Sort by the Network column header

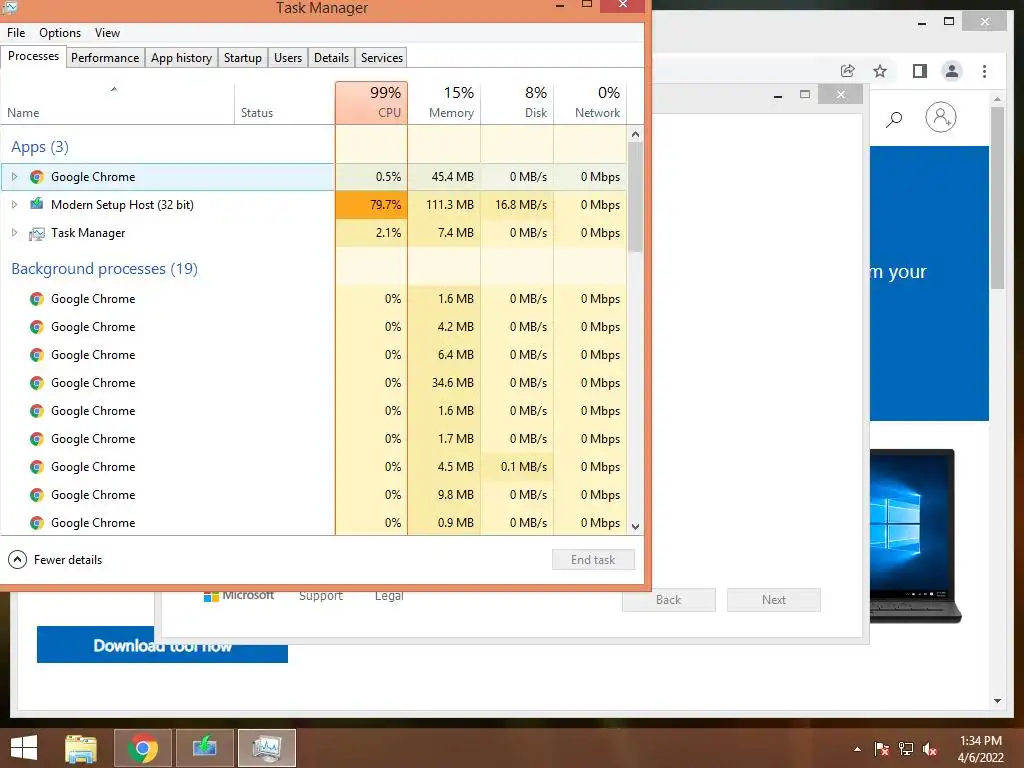click(x=590, y=103)
